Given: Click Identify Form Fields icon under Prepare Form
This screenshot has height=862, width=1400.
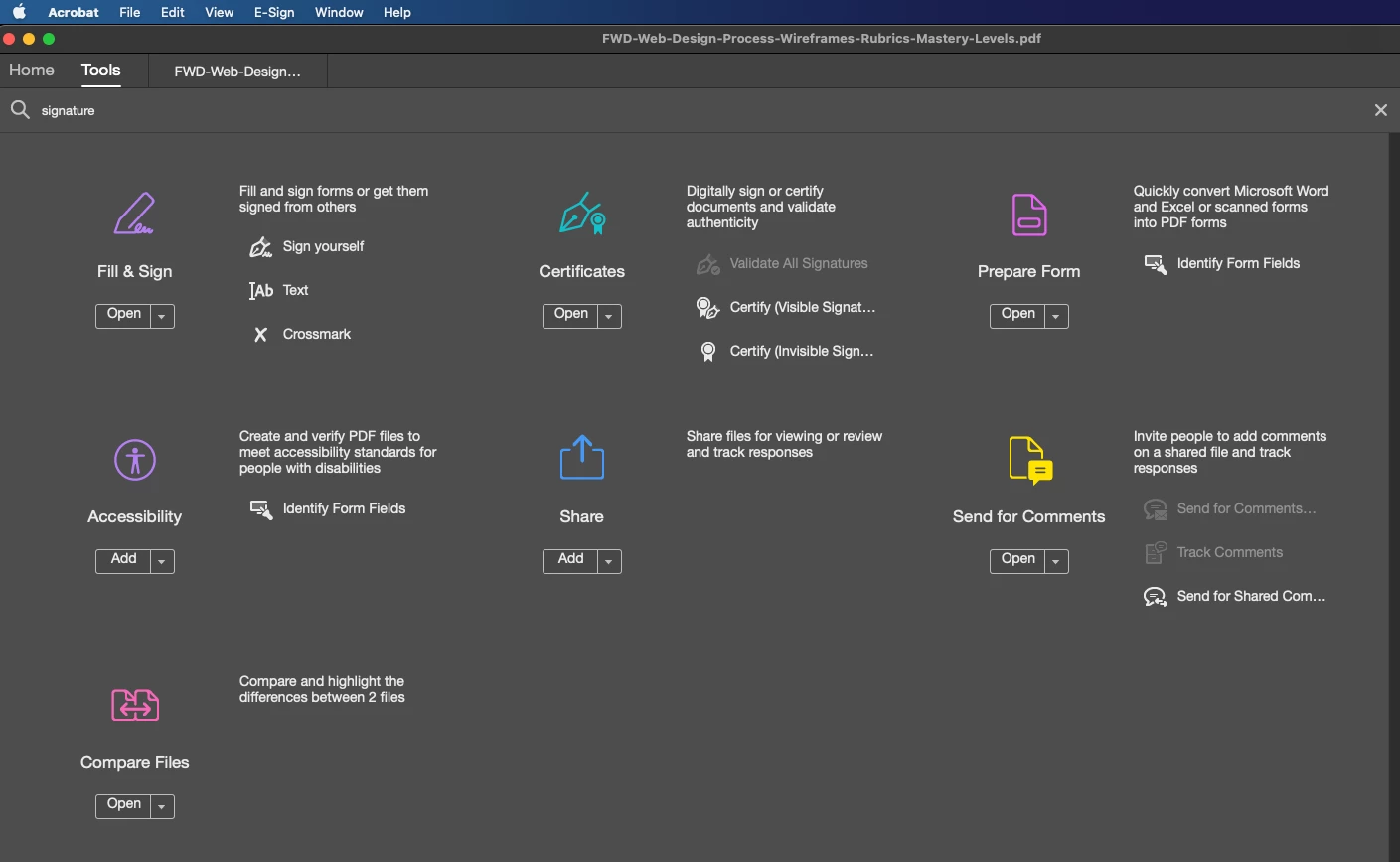Looking at the screenshot, I should click(x=1156, y=264).
